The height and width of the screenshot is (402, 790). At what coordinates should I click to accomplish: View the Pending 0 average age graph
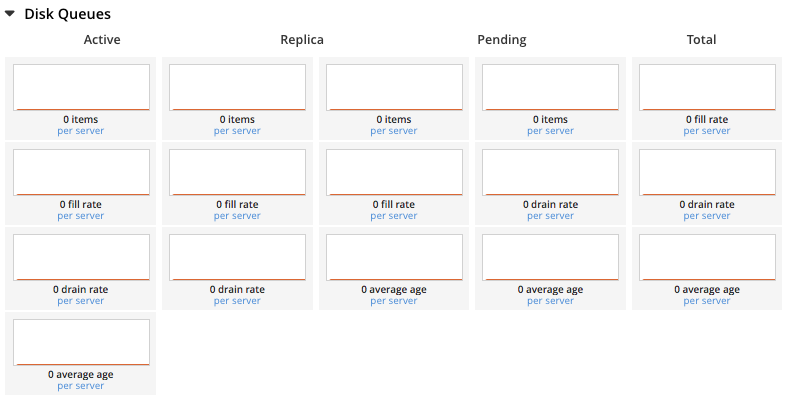(x=550, y=257)
